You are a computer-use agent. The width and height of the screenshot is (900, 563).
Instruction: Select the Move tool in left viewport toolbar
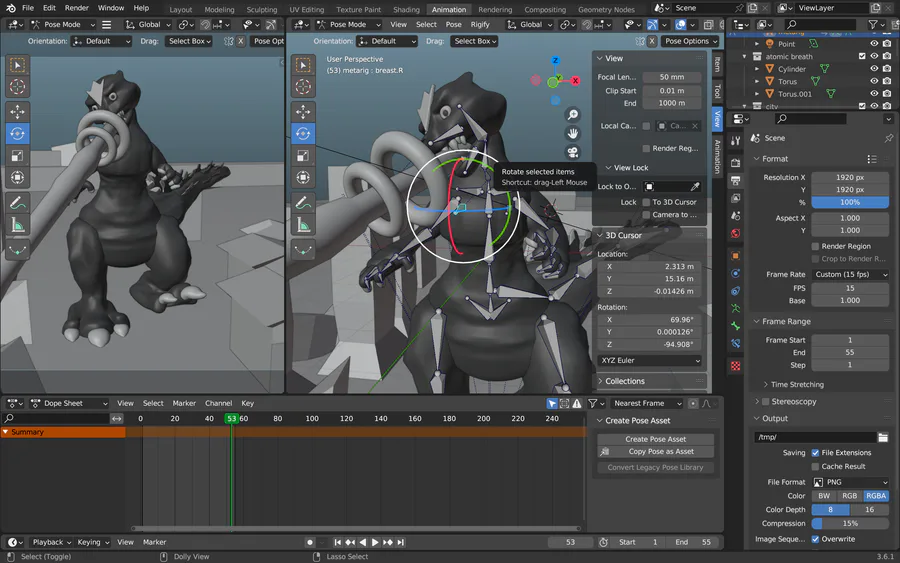click(17, 111)
